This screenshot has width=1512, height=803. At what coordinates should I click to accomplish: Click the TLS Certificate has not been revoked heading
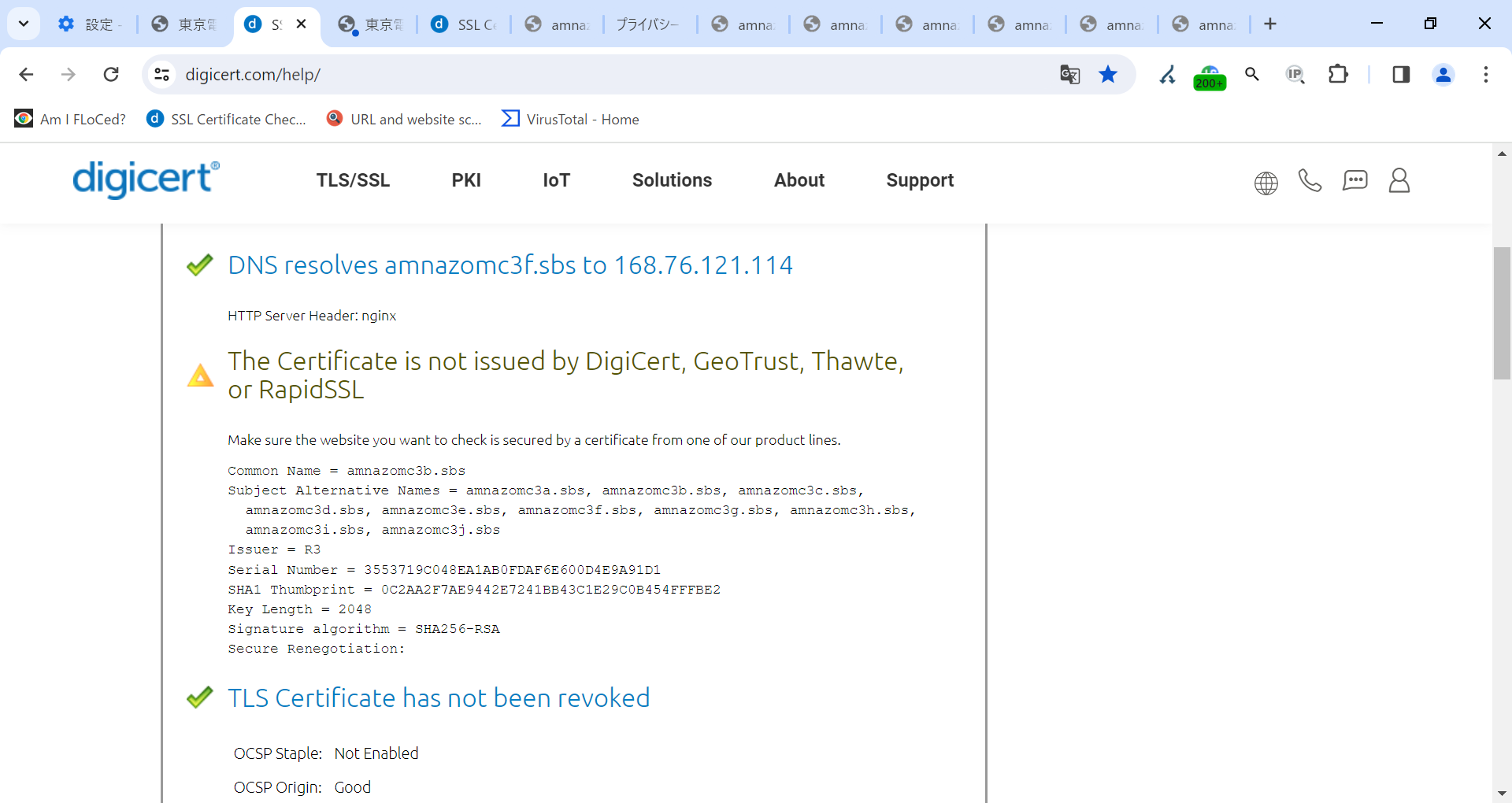[x=439, y=698]
